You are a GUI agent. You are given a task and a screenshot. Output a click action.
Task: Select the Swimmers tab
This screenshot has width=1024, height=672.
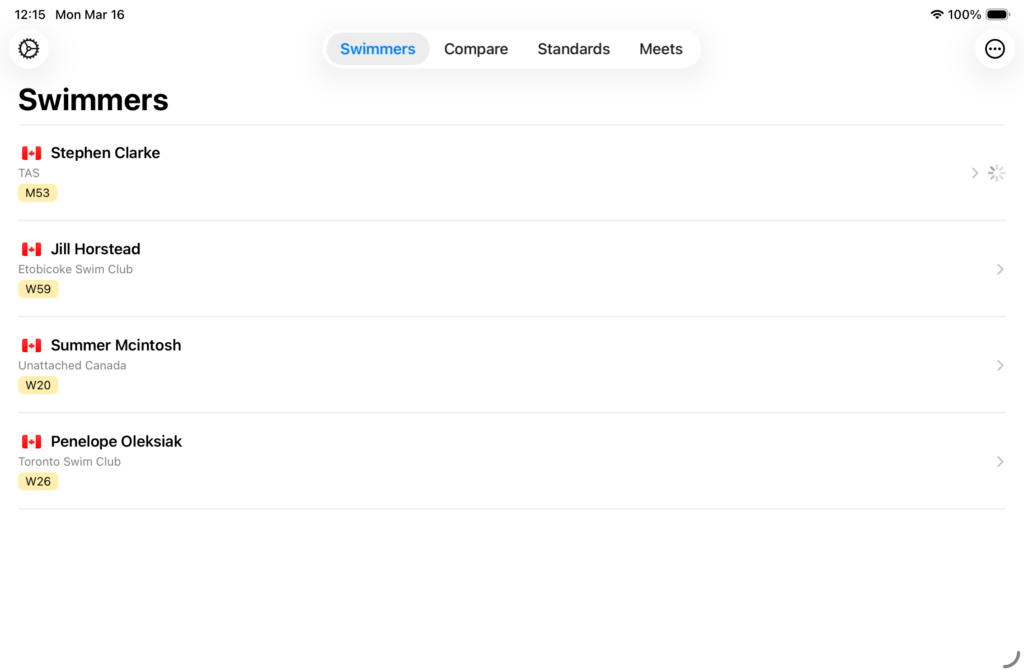(x=378, y=49)
